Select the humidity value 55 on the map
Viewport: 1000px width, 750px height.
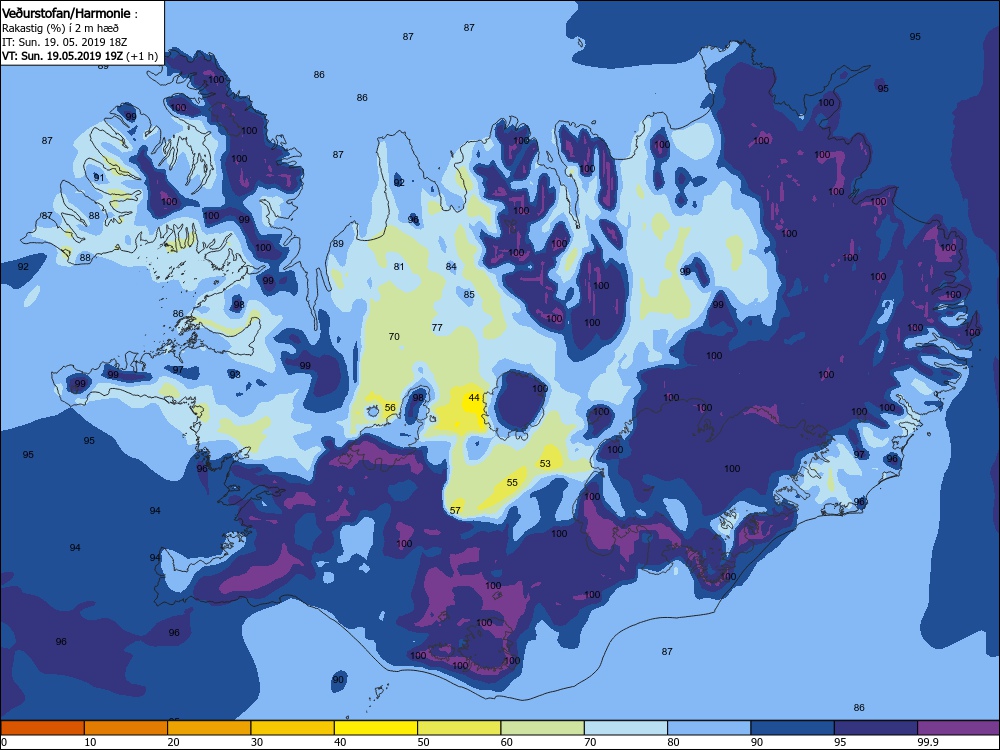[x=512, y=483]
